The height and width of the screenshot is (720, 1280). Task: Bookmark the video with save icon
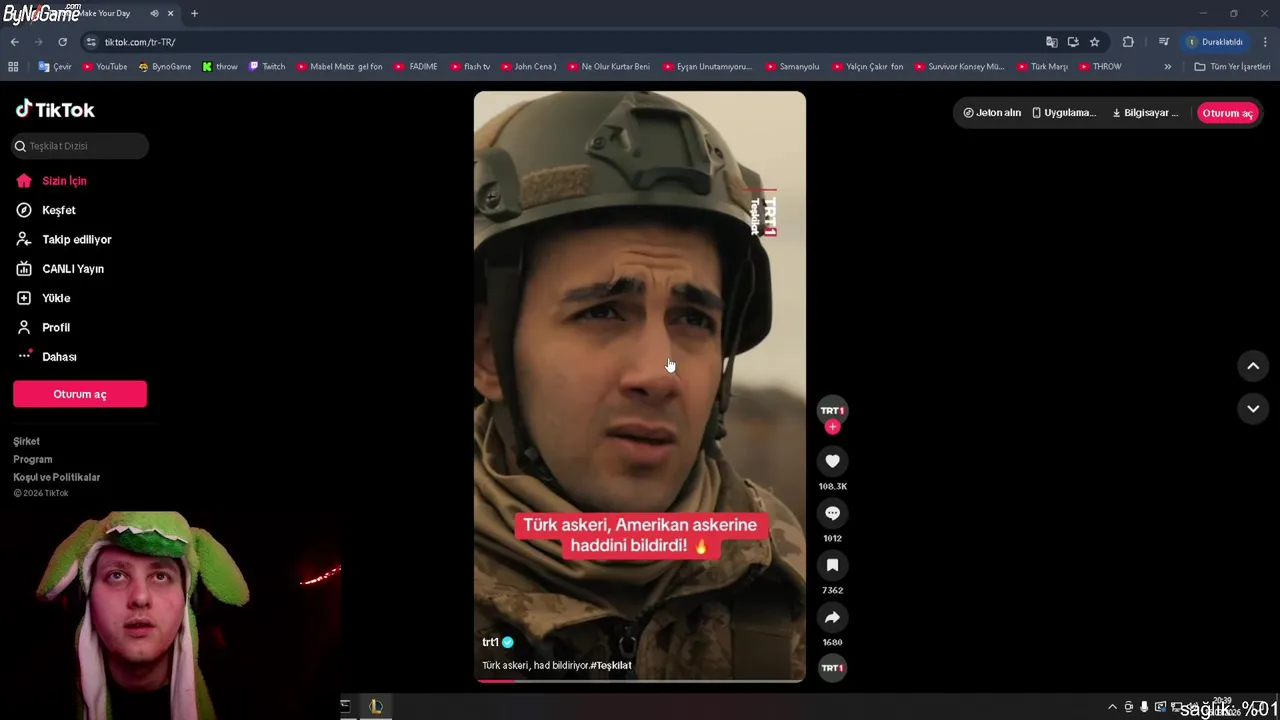click(x=832, y=565)
